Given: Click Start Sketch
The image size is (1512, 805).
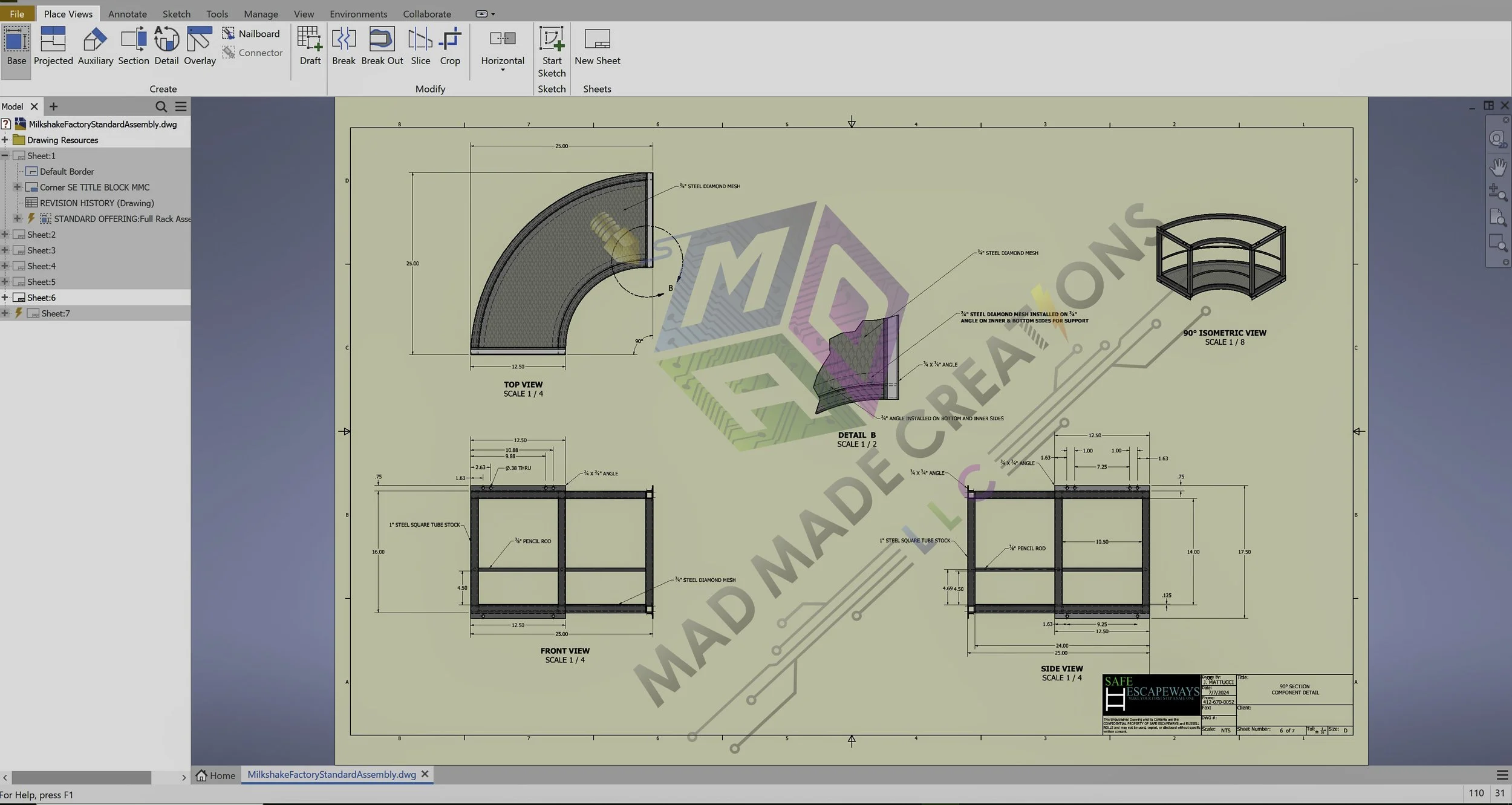Looking at the screenshot, I should 552,53.
